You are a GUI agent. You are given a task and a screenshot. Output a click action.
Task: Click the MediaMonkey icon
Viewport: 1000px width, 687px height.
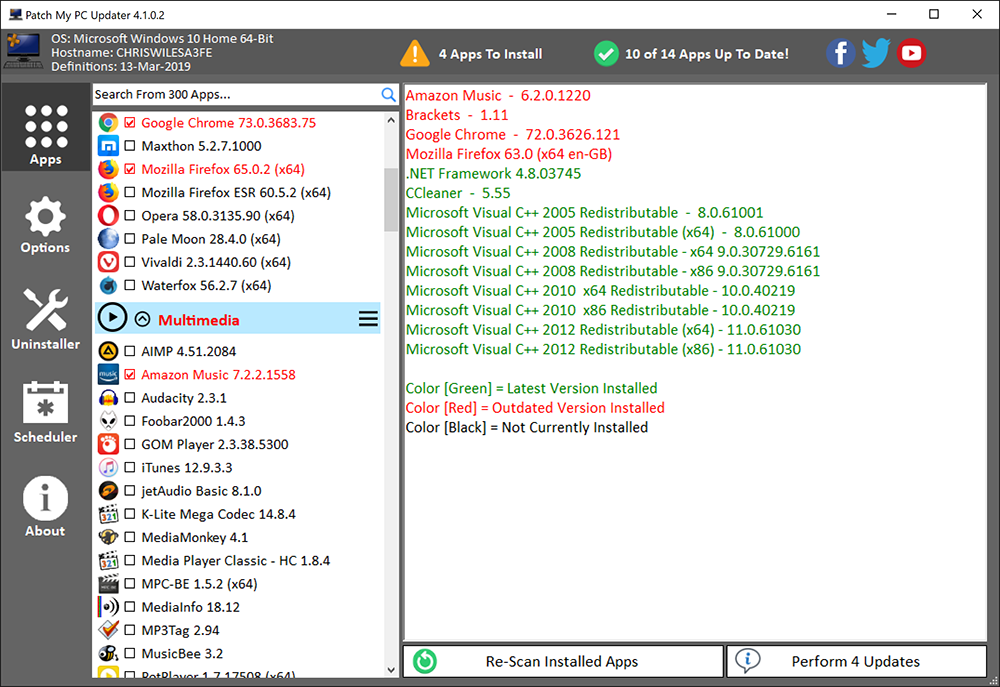pyautogui.click(x=108, y=537)
